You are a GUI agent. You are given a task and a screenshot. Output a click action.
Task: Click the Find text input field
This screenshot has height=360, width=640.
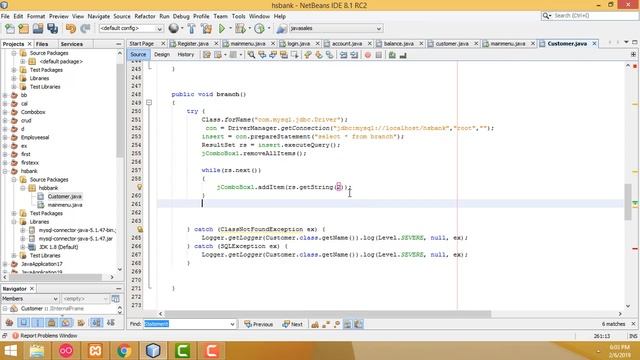pyautogui.click(x=186, y=324)
